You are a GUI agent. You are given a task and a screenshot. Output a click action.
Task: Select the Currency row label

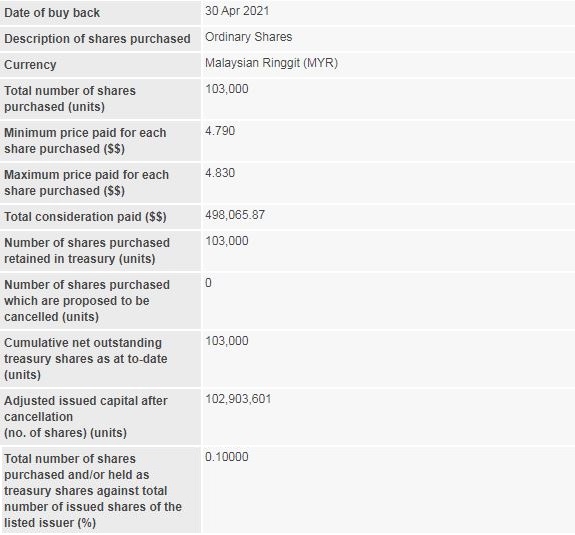pos(30,65)
